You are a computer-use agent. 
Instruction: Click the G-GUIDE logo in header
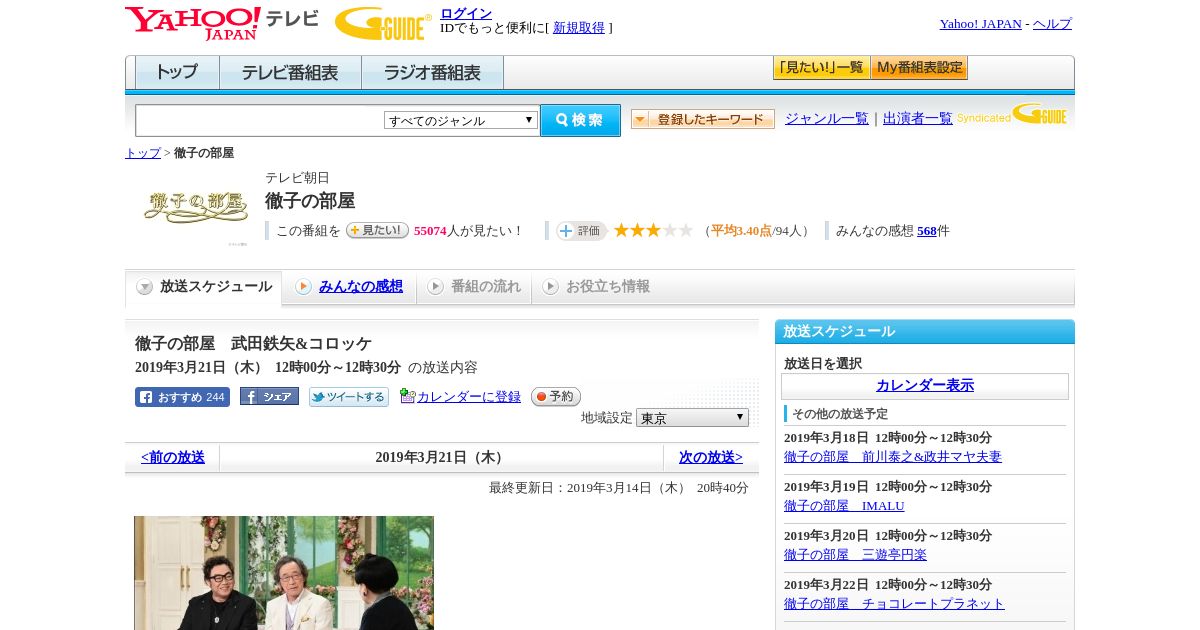383,23
